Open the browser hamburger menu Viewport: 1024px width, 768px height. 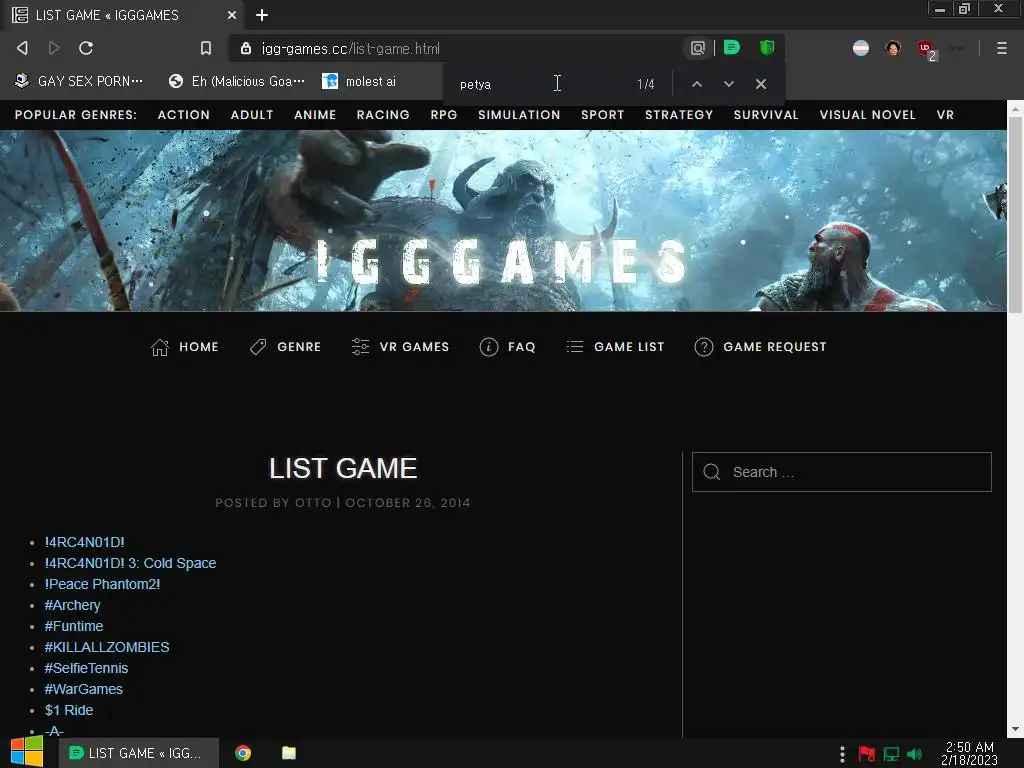(x=1001, y=48)
